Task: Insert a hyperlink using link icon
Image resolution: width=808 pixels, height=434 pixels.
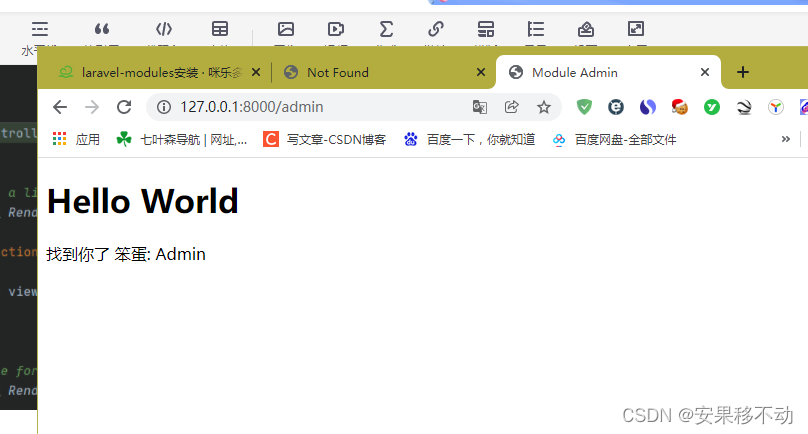Action: (436, 29)
